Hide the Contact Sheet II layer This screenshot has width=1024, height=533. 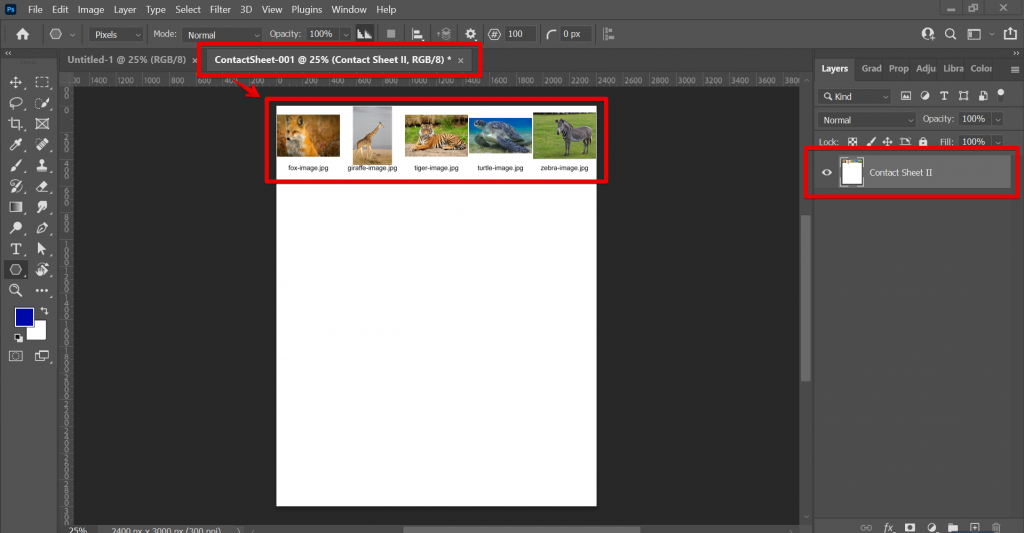[x=827, y=173]
